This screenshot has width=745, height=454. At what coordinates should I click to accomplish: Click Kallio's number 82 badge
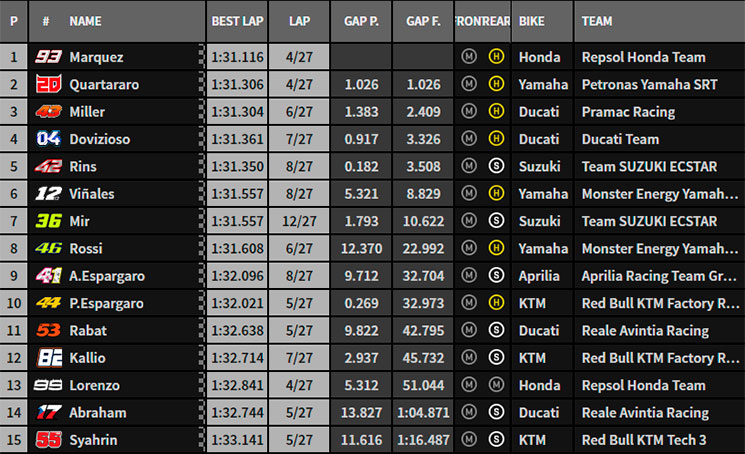point(49,358)
